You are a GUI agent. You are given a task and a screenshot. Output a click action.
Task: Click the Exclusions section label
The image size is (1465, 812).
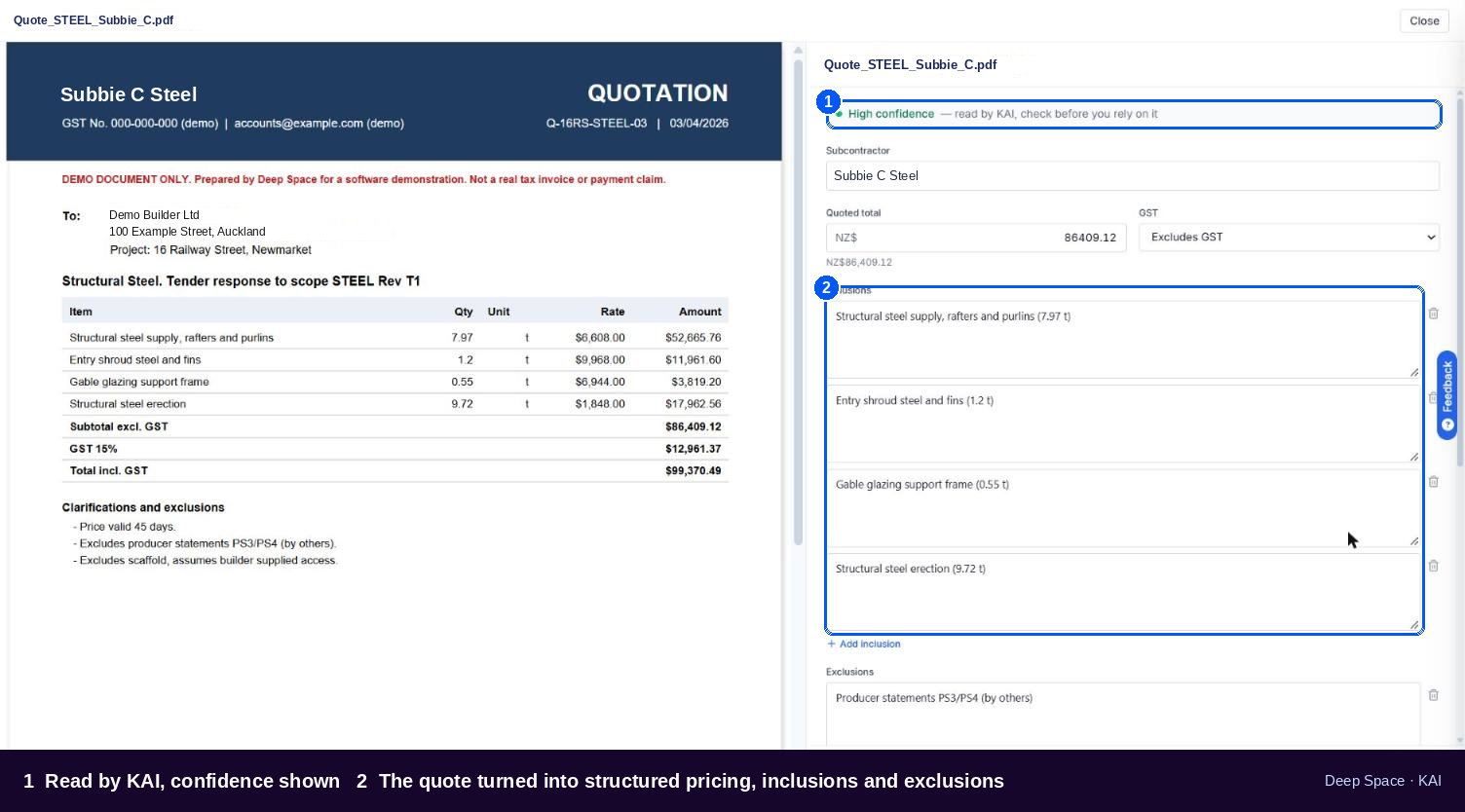[849, 672]
